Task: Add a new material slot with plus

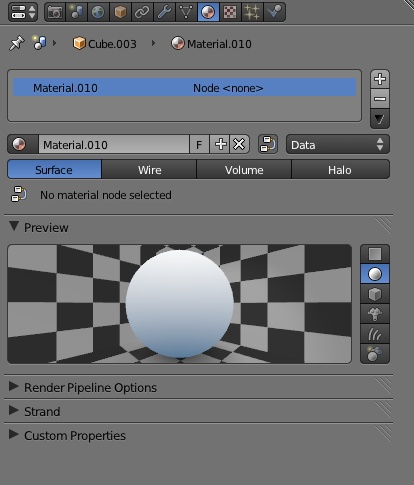Action: tap(380, 79)
